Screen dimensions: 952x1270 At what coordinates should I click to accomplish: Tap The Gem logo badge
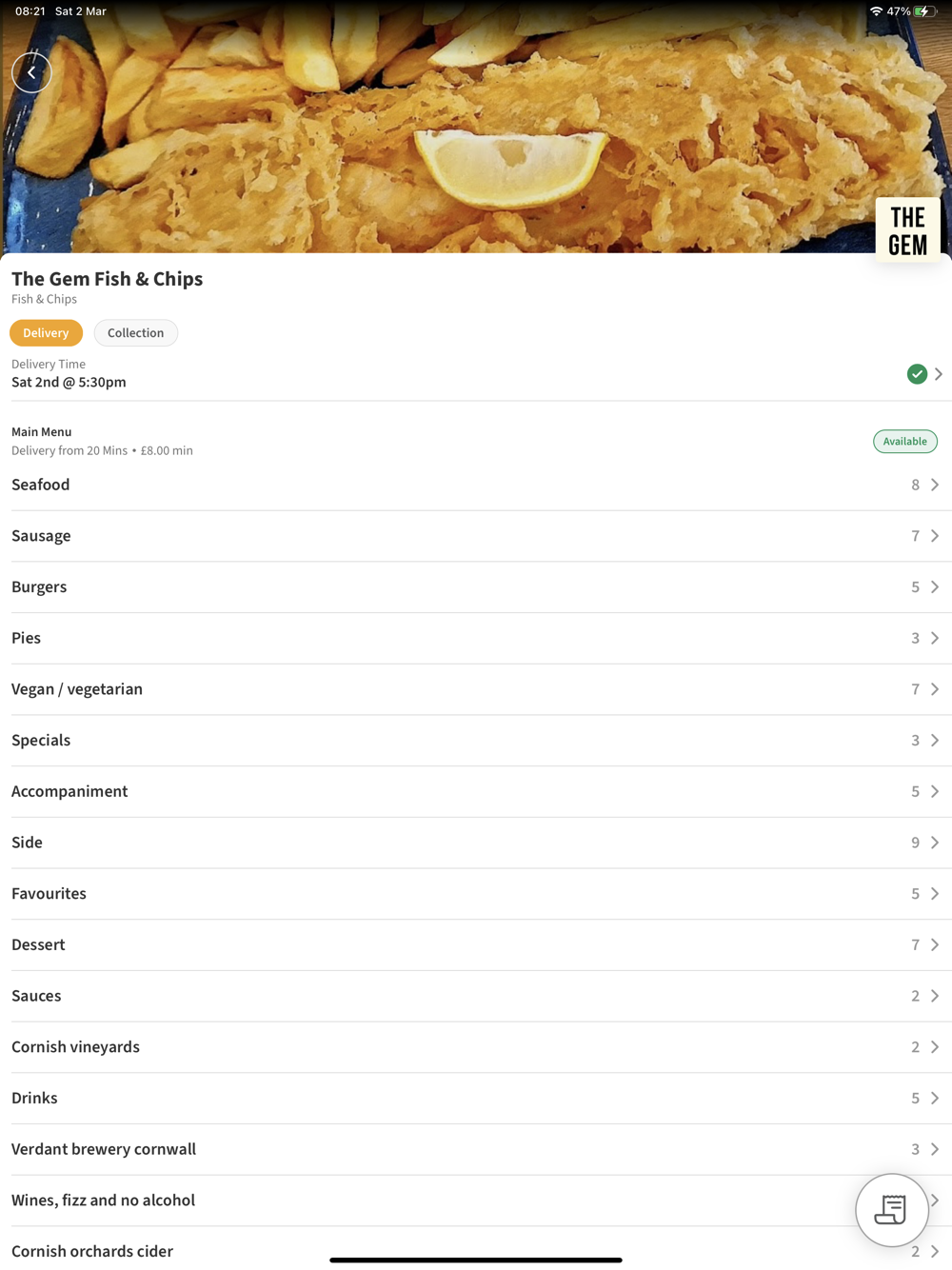pyautogui.click(x=907, y=229)
